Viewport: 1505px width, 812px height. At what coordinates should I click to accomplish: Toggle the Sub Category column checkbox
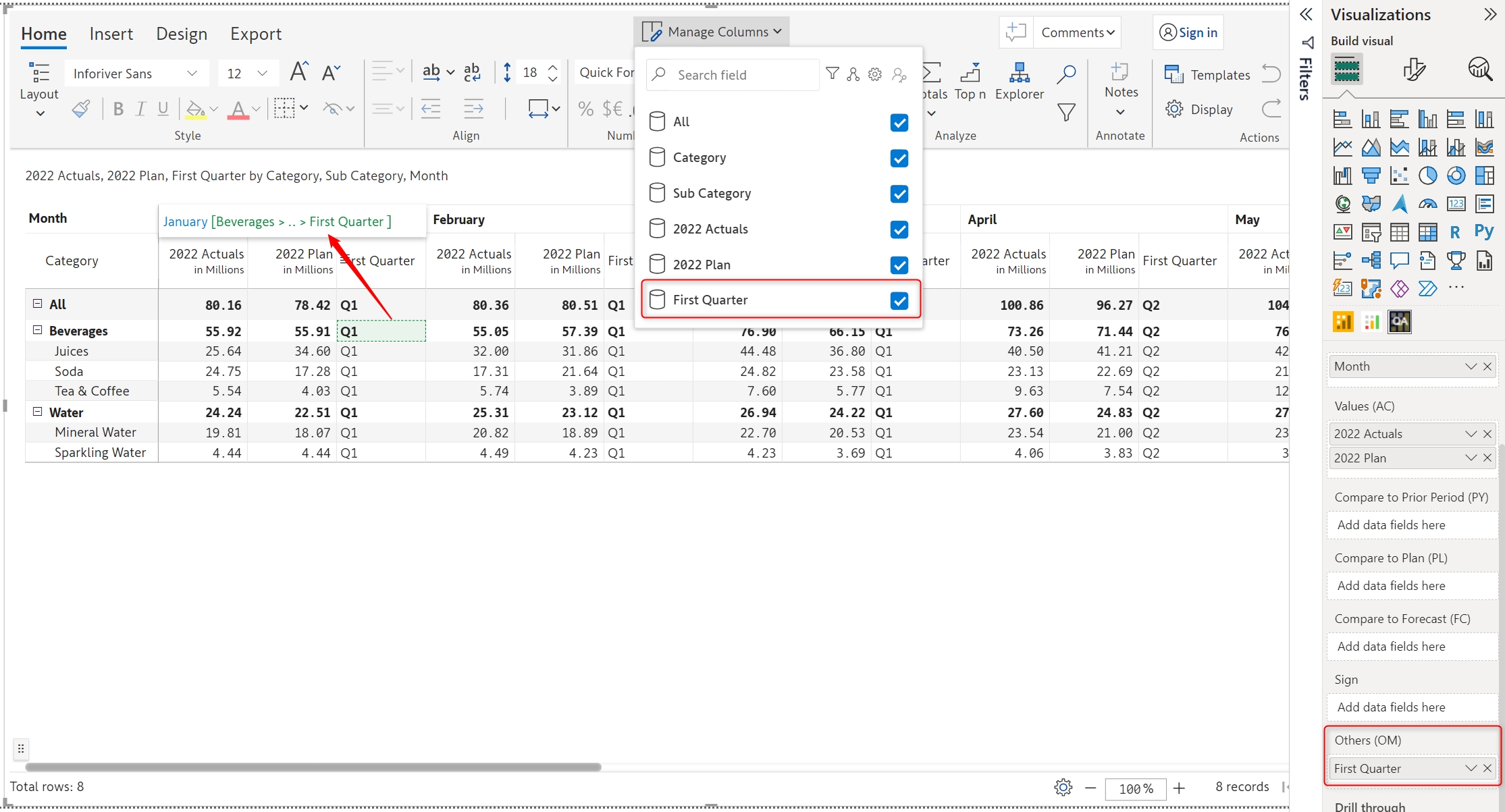(899, 194)
